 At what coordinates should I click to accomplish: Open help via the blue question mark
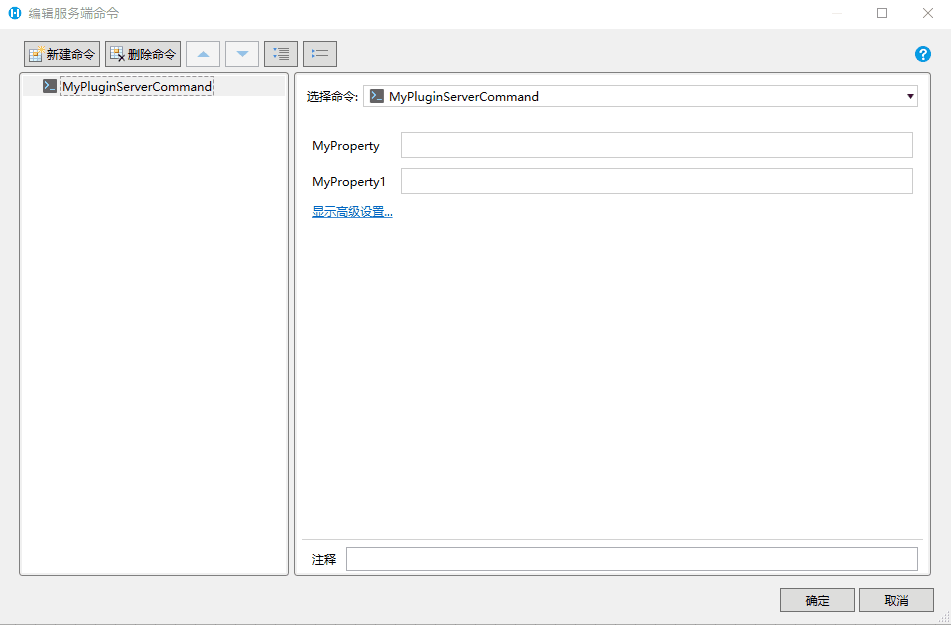tap(922, 54)
